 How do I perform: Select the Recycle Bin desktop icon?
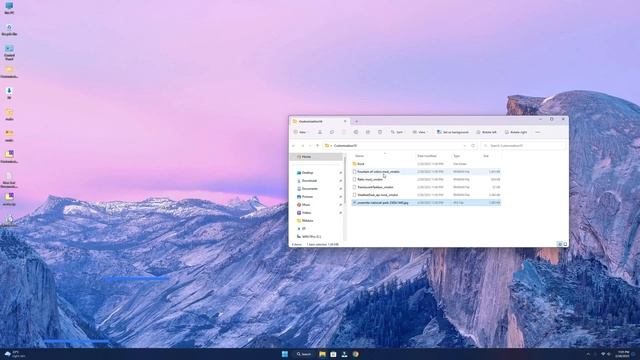[x=9, y=29]
